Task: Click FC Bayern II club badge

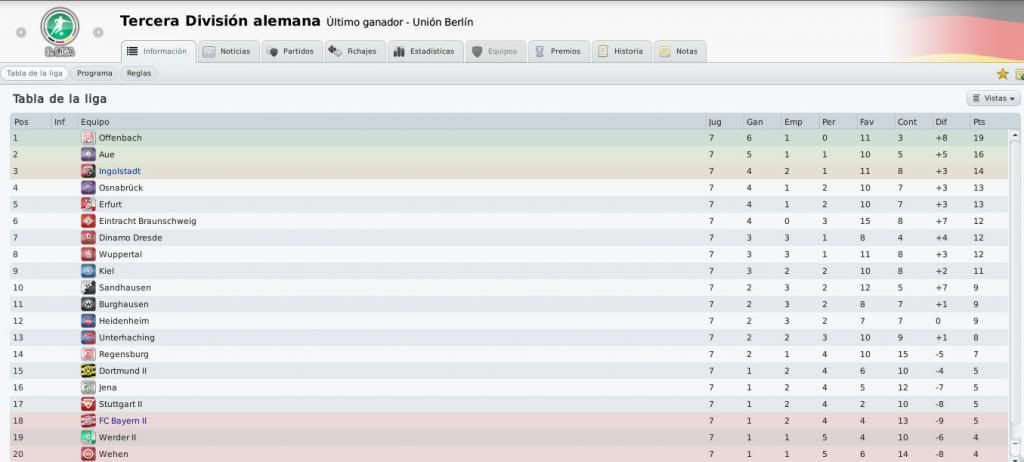Action: (88, 421)
